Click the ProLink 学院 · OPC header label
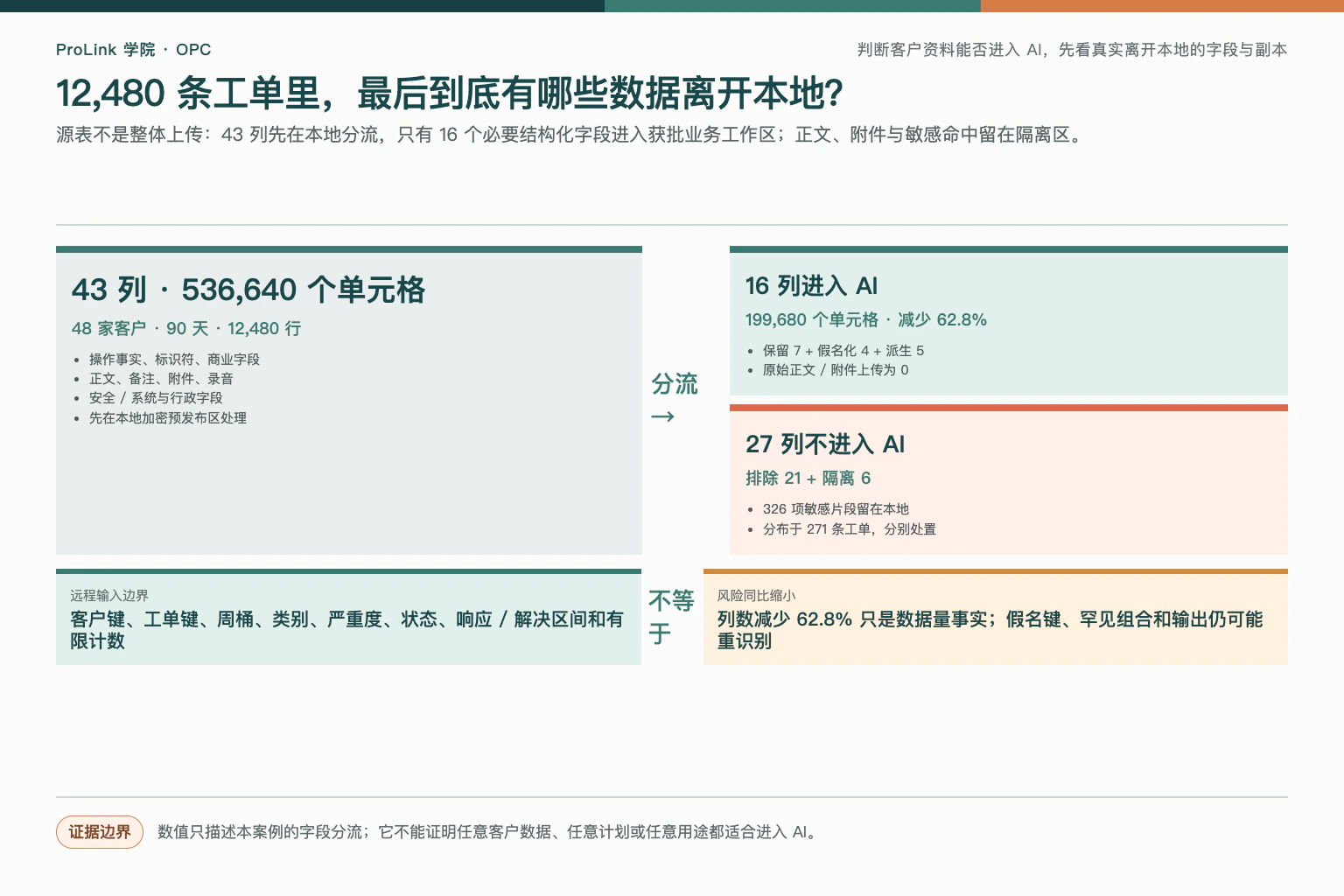Image resolution: width=1344 pixels, height=896 pixels. [133, 50]
